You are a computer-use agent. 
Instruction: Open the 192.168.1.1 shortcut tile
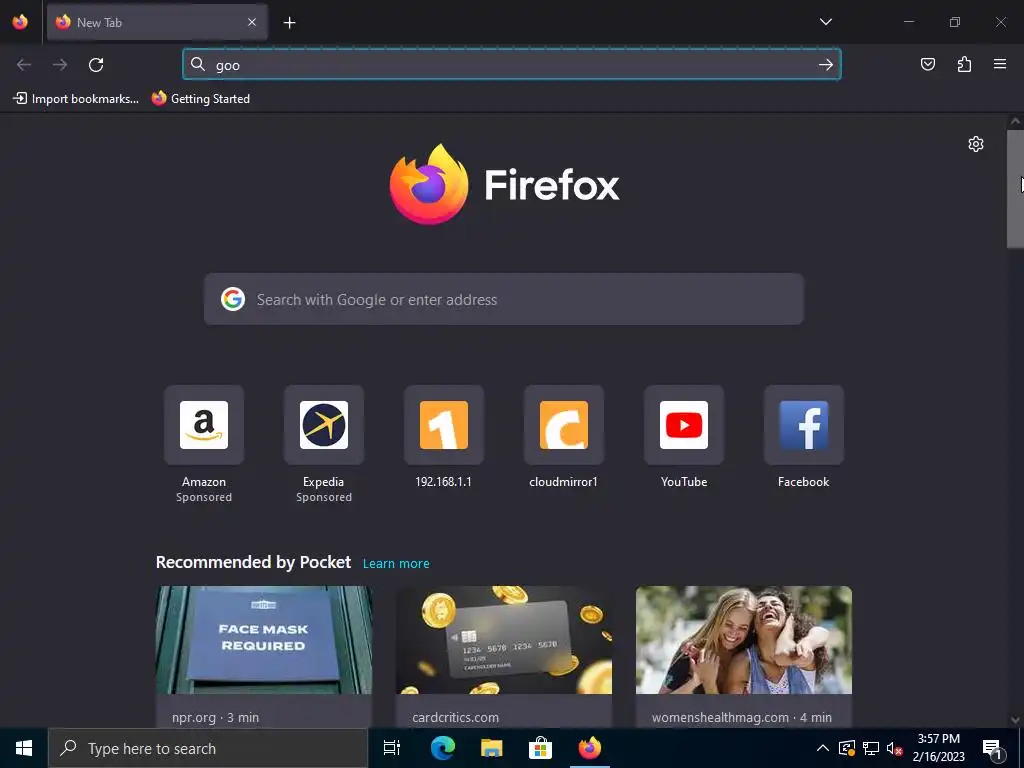pyautogui.click(x=443, y=425)
